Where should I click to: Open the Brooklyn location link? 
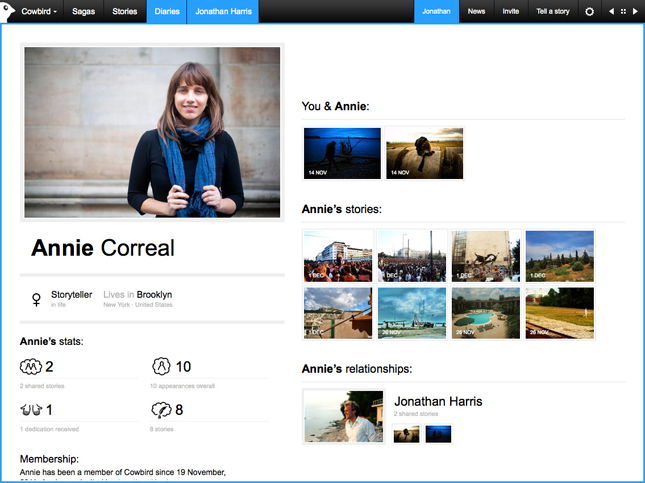click(x=154, y=295)
